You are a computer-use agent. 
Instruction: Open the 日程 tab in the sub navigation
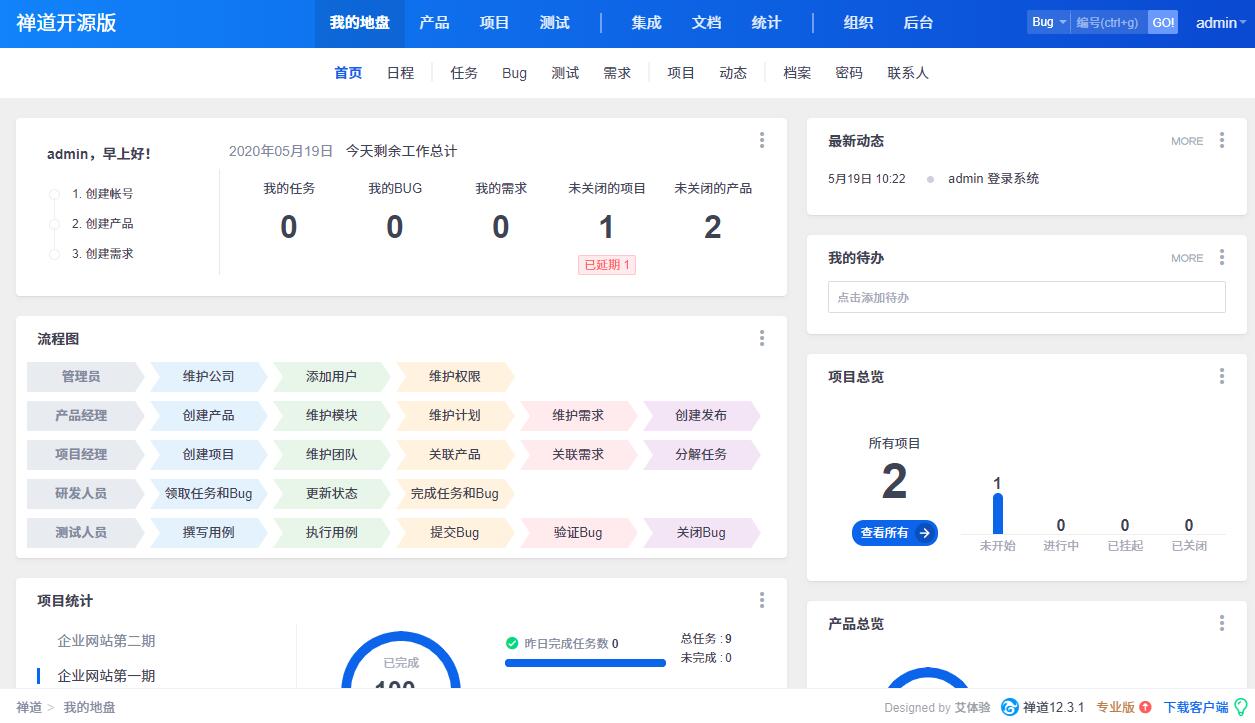pyautogui.click(x=400, y=72)
